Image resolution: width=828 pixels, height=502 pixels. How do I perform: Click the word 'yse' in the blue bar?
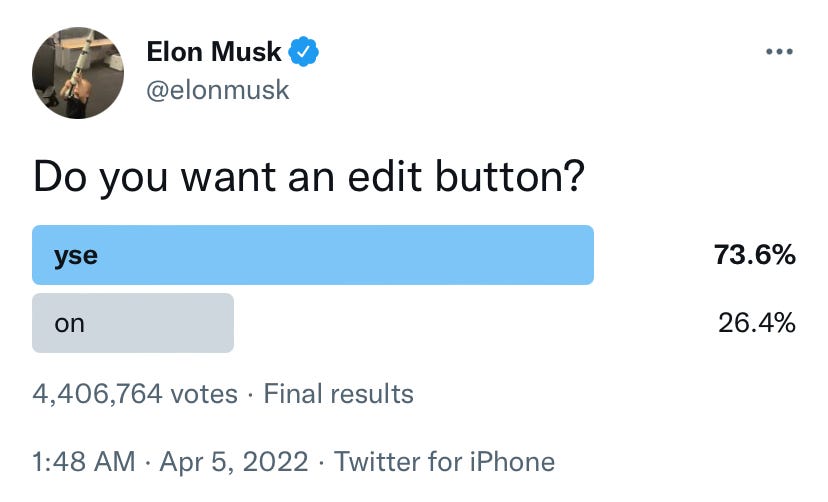coord(76,257)
